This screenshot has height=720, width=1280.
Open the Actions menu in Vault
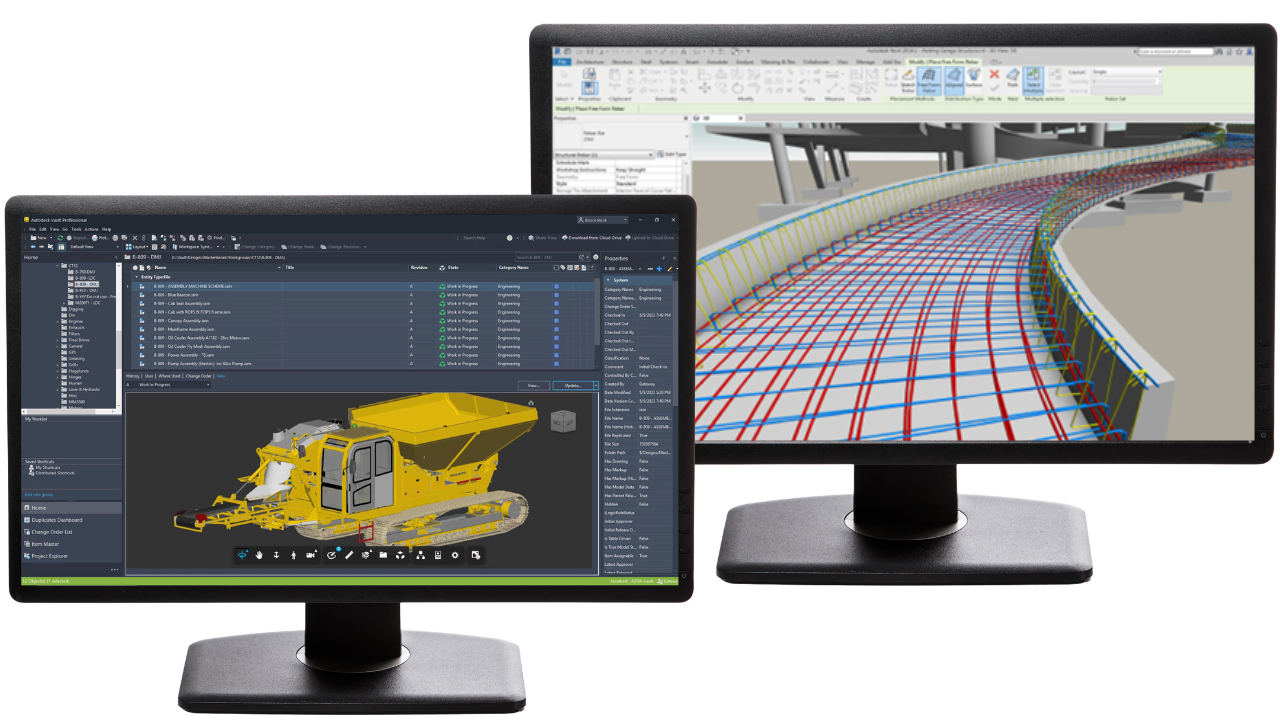coord(91,229)
